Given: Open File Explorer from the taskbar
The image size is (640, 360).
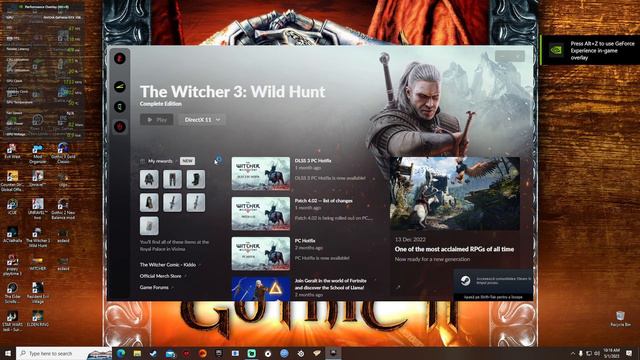Looking at the screenshot, I should 137,353.
